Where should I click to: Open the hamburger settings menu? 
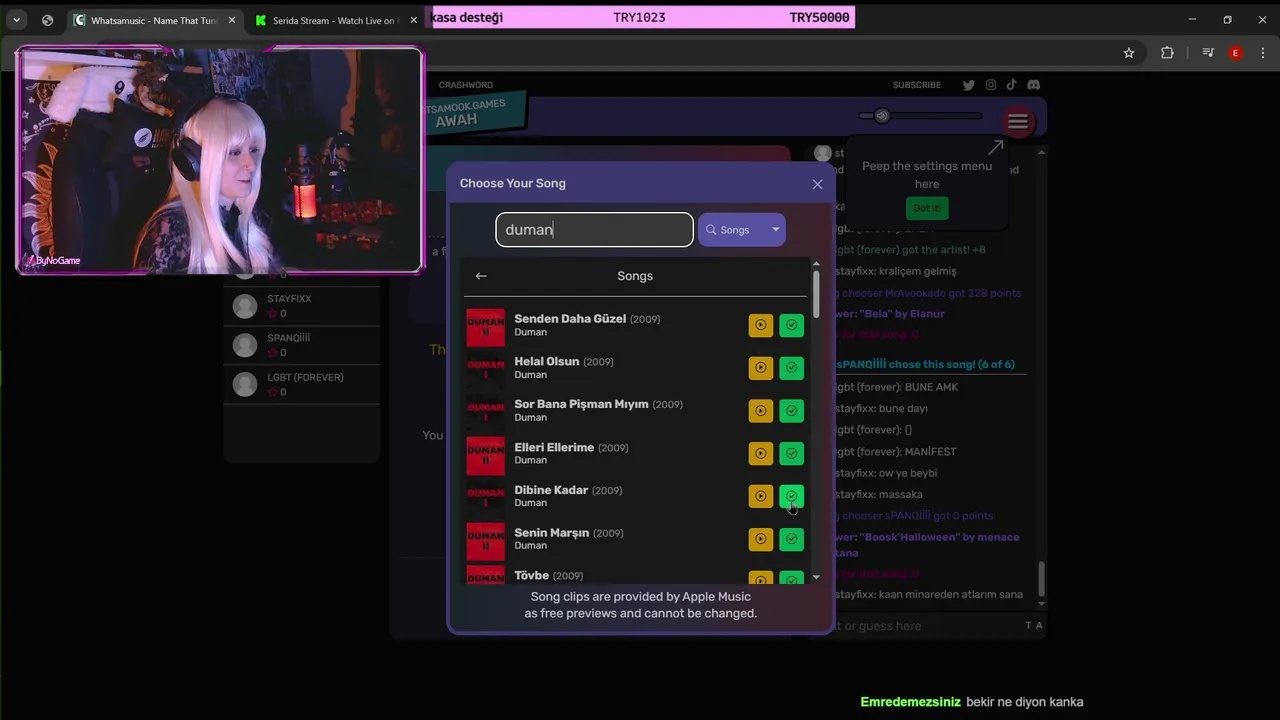tap(1018, 122)
